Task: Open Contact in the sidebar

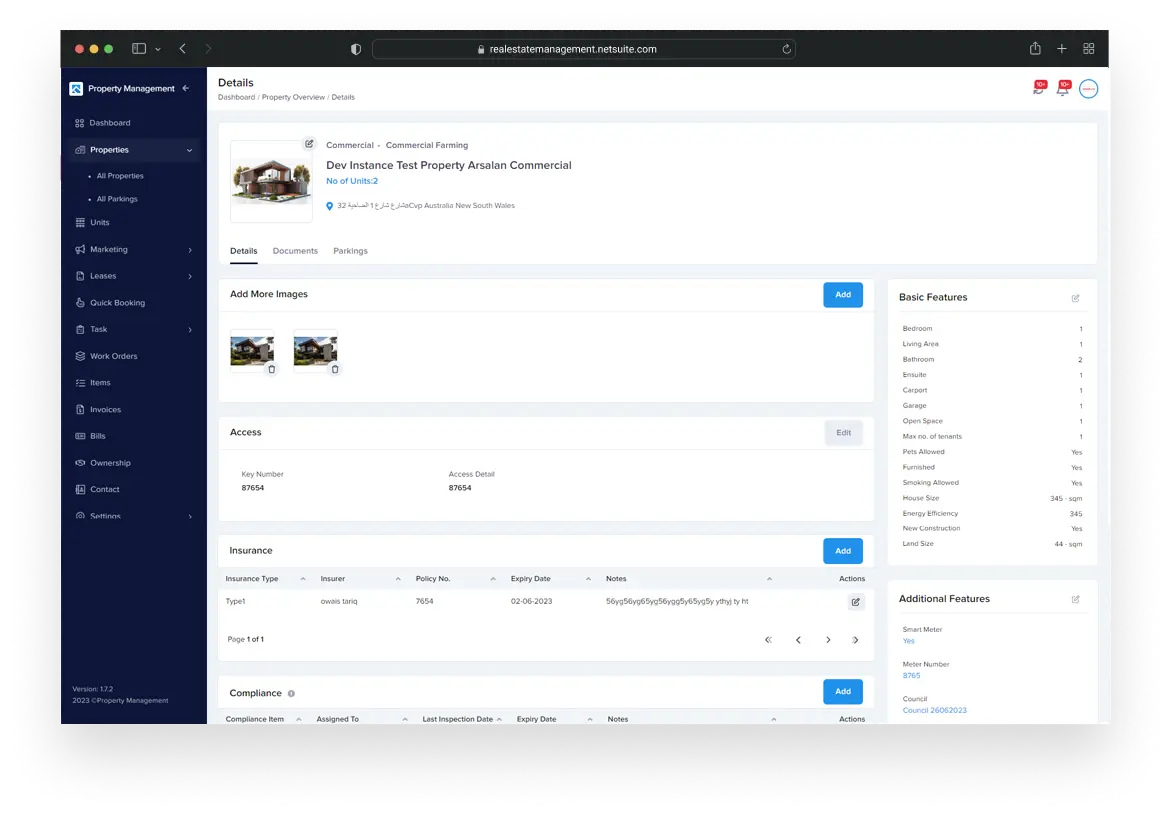Action: (105, 489)
